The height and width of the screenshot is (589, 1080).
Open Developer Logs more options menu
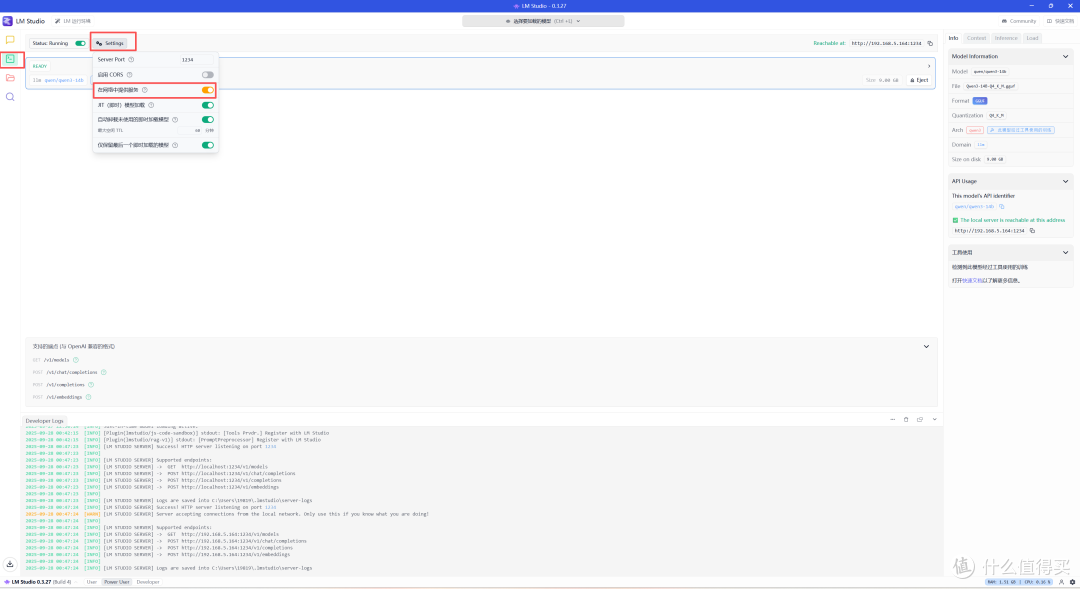893,420
